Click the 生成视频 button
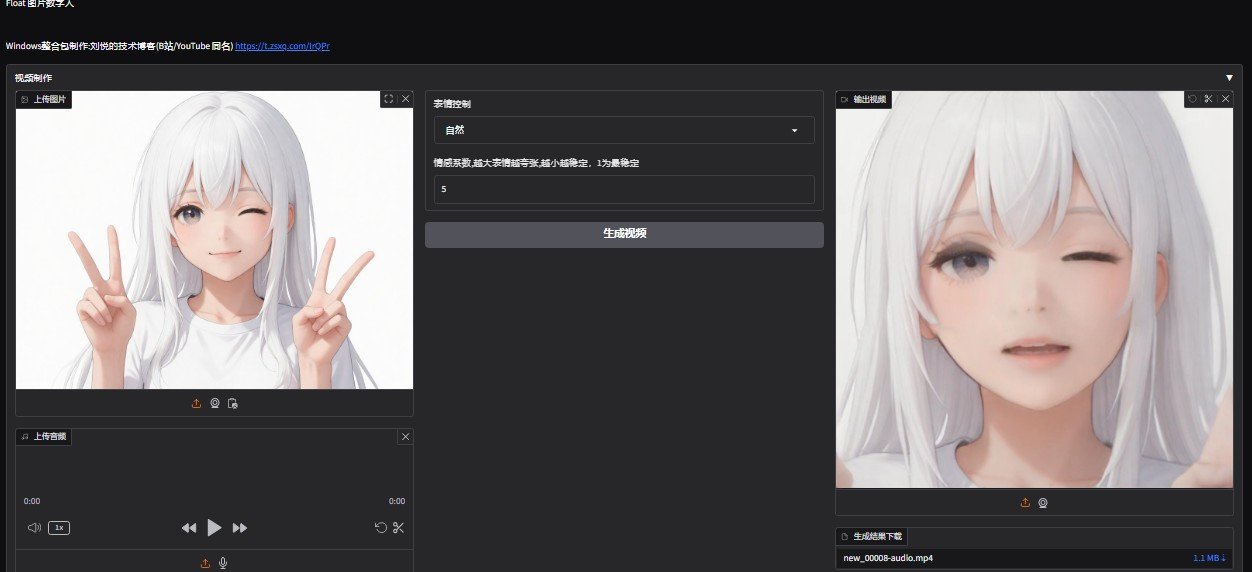Image resolution: width=1252 pixels, height=572 pixels. [x=624, y=234]
